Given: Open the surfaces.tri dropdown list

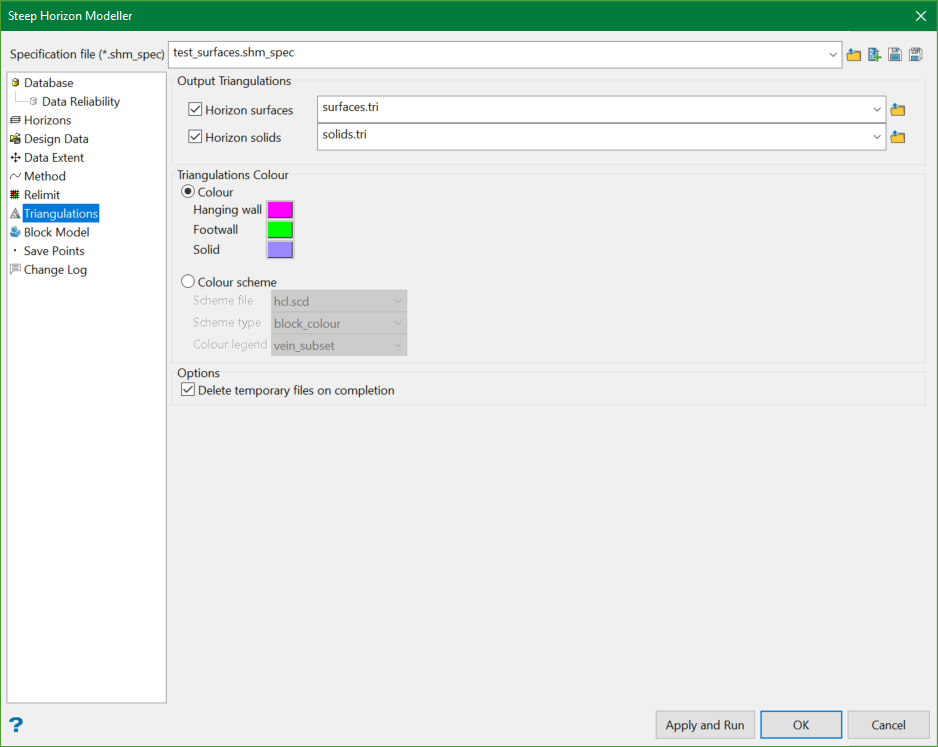Looking at the screenshot, I should coord(877,110).
